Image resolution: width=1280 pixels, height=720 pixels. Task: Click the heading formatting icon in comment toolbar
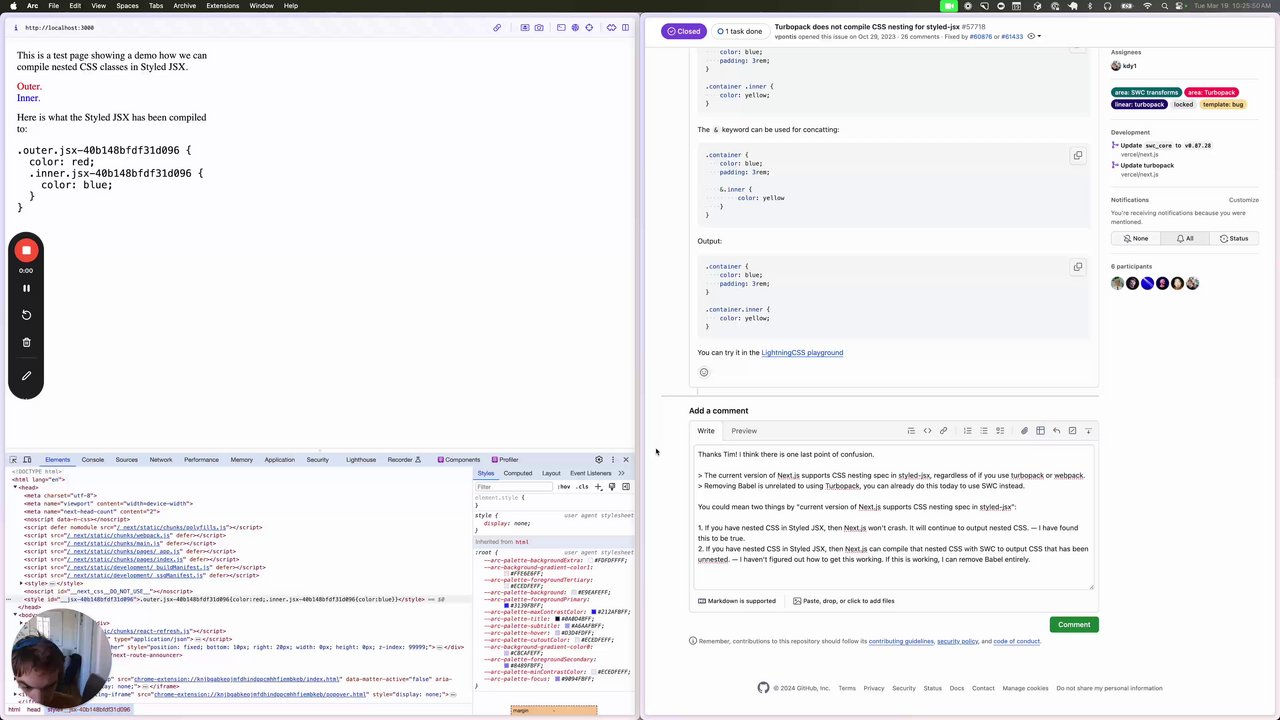click(911, 431)
